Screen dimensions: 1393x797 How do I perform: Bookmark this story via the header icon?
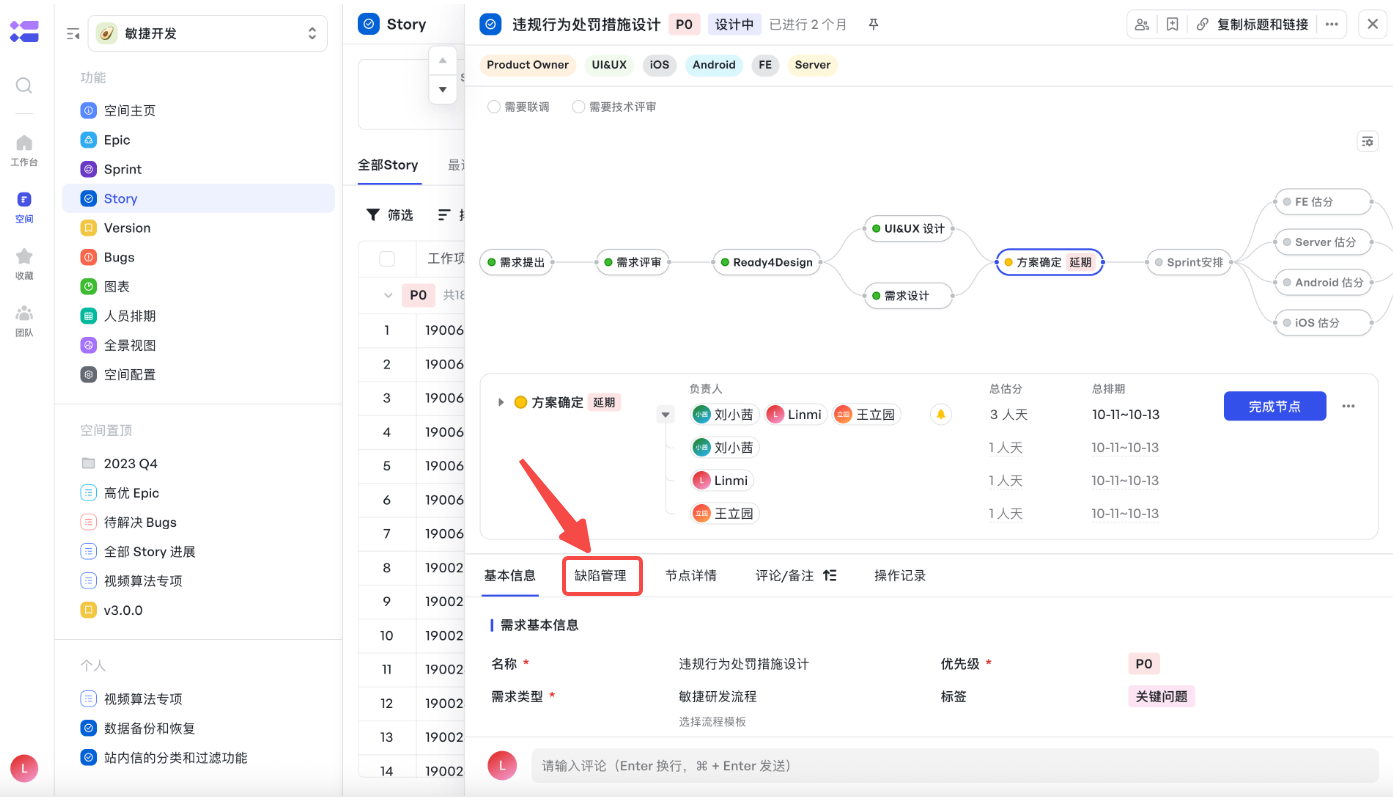pyautogui.click(x=1171, y=23)
